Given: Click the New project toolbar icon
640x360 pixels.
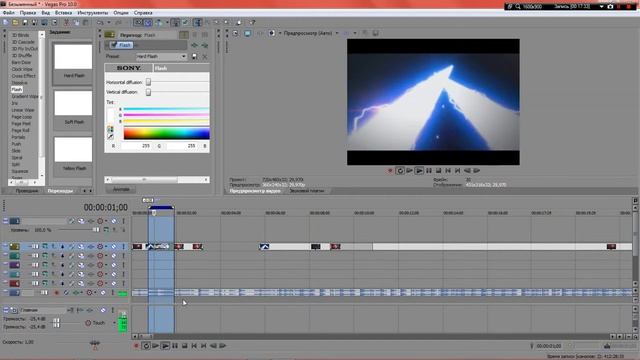Looking at the screenshot, I should tap(6, 22).
